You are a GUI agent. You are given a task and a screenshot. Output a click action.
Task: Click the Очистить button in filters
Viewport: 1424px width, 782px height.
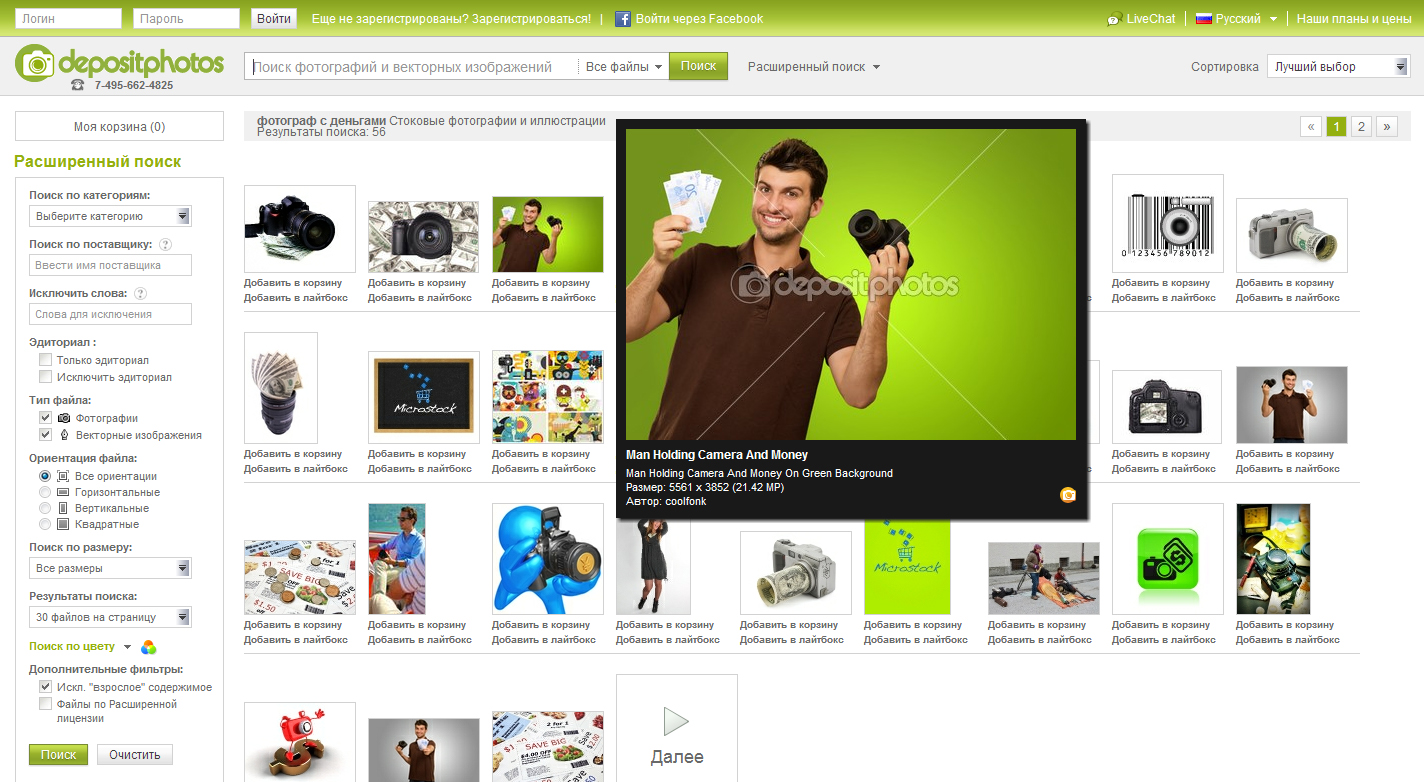click(134, 755)
